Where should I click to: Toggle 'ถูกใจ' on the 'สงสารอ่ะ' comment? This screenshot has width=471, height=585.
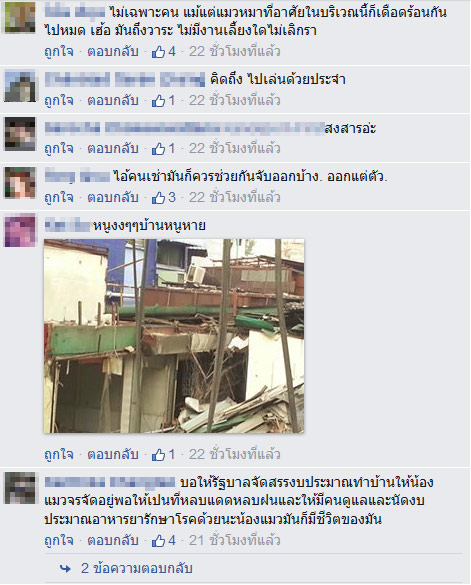pyautogui.click(x=59, y=148)
